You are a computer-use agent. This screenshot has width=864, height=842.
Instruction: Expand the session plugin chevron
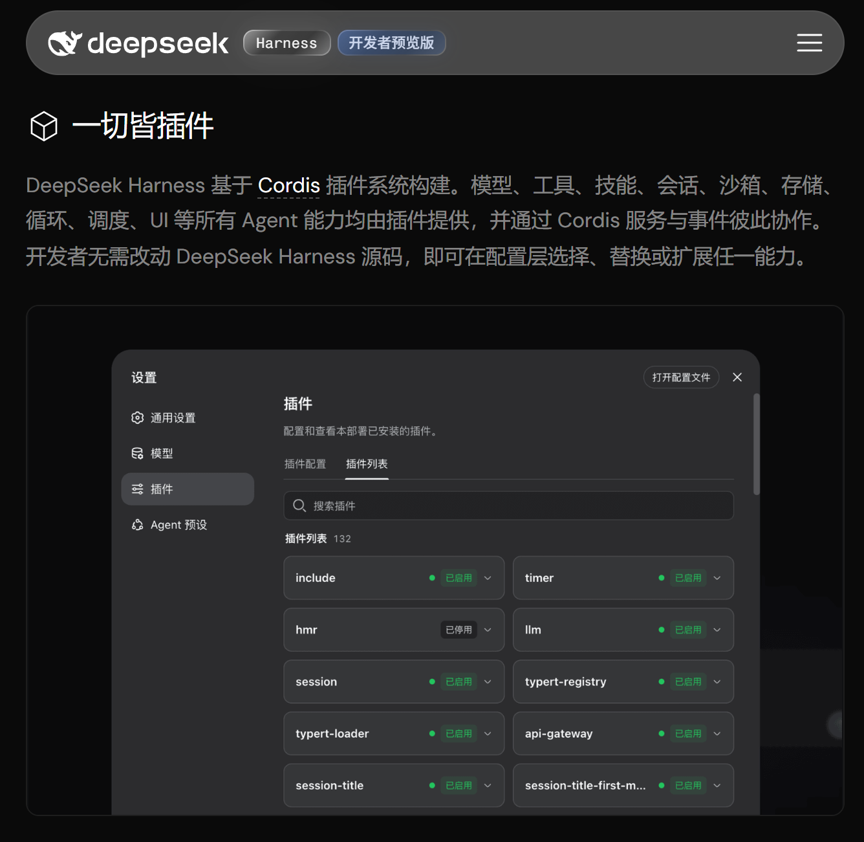[488, 682]
